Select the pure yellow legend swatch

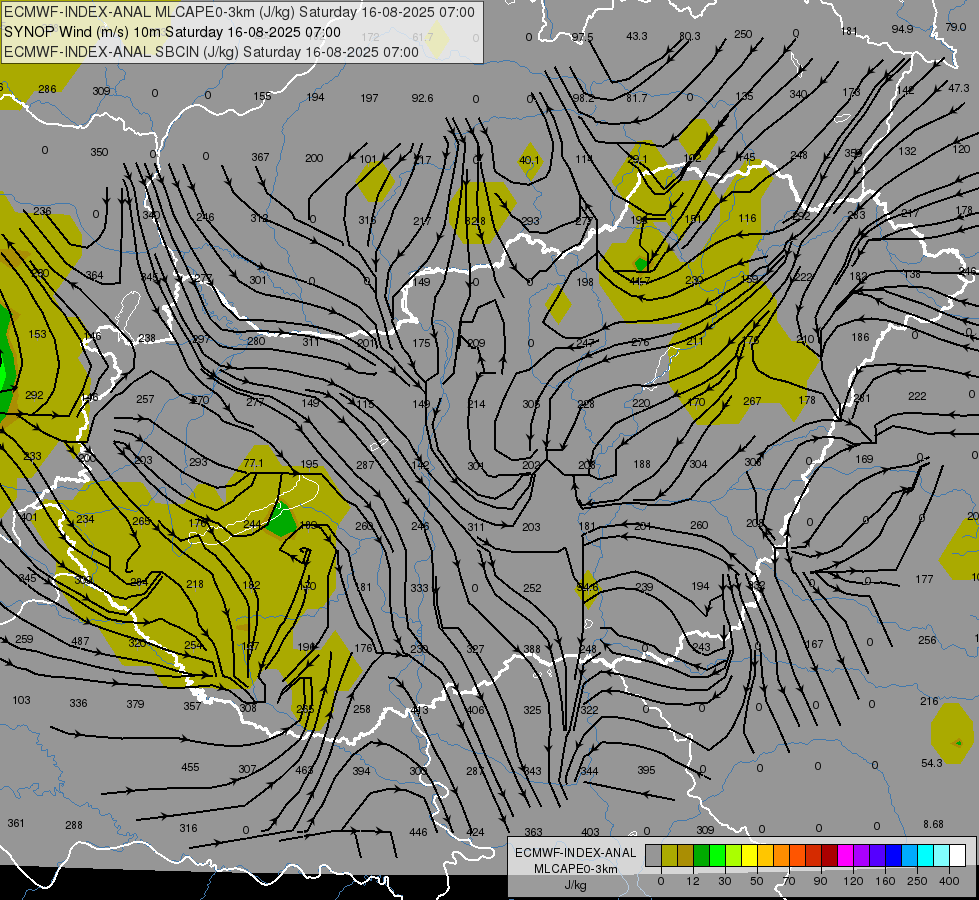pos(750,855)
